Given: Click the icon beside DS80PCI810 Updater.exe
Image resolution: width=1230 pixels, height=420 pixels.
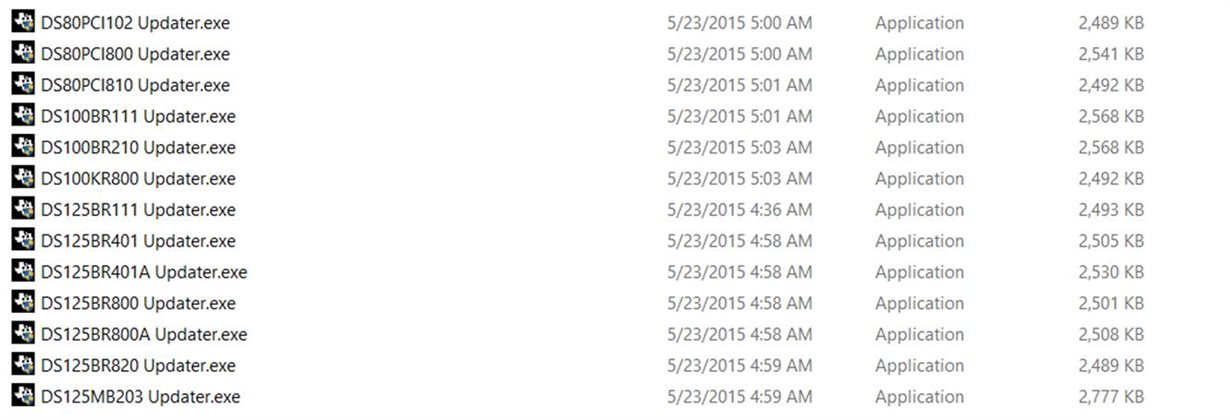Looking at the screenshot, I should 23,84.
